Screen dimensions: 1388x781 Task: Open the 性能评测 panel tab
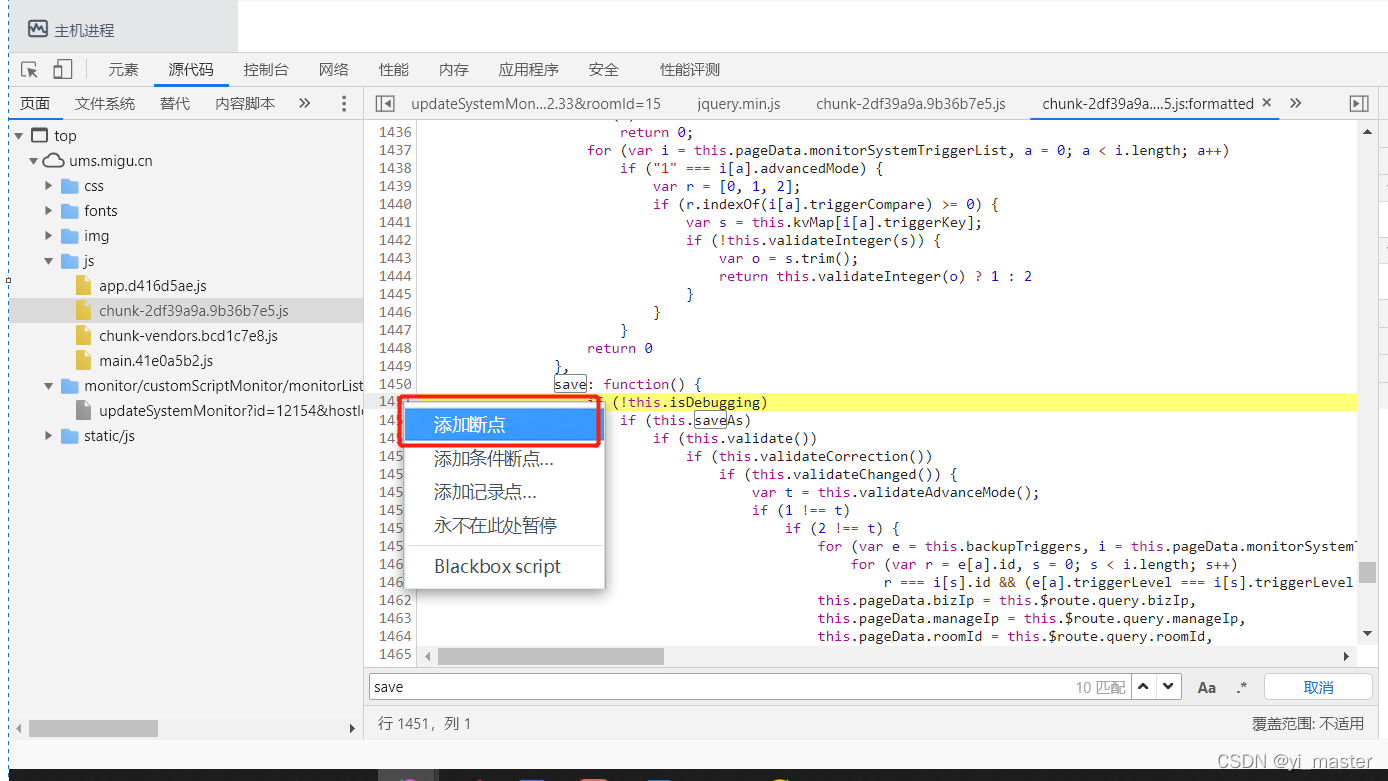click(x=690, y=69)
